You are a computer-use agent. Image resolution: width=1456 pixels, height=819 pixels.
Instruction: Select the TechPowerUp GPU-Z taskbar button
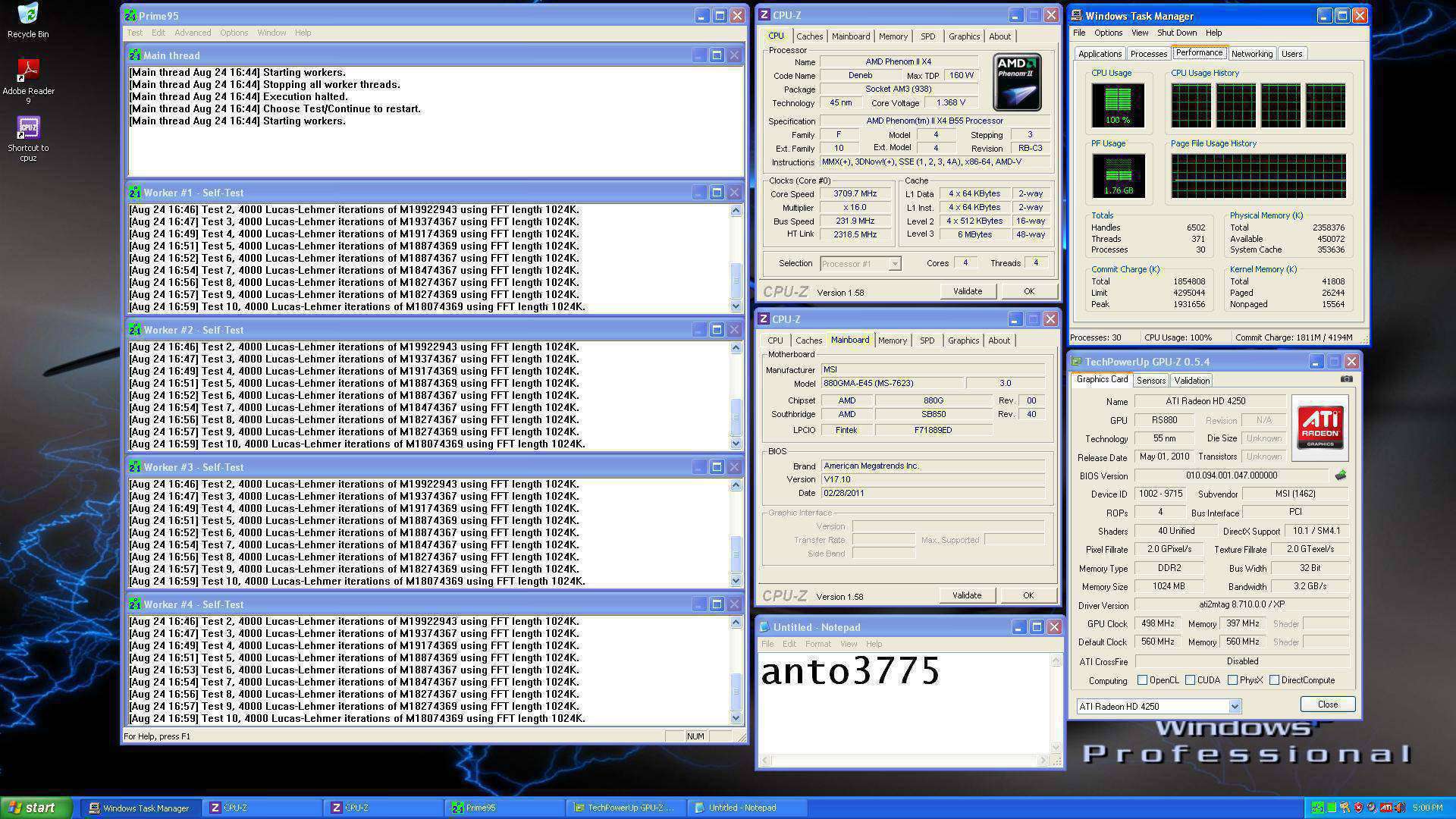pyautogui.click(x=626, y=808)
